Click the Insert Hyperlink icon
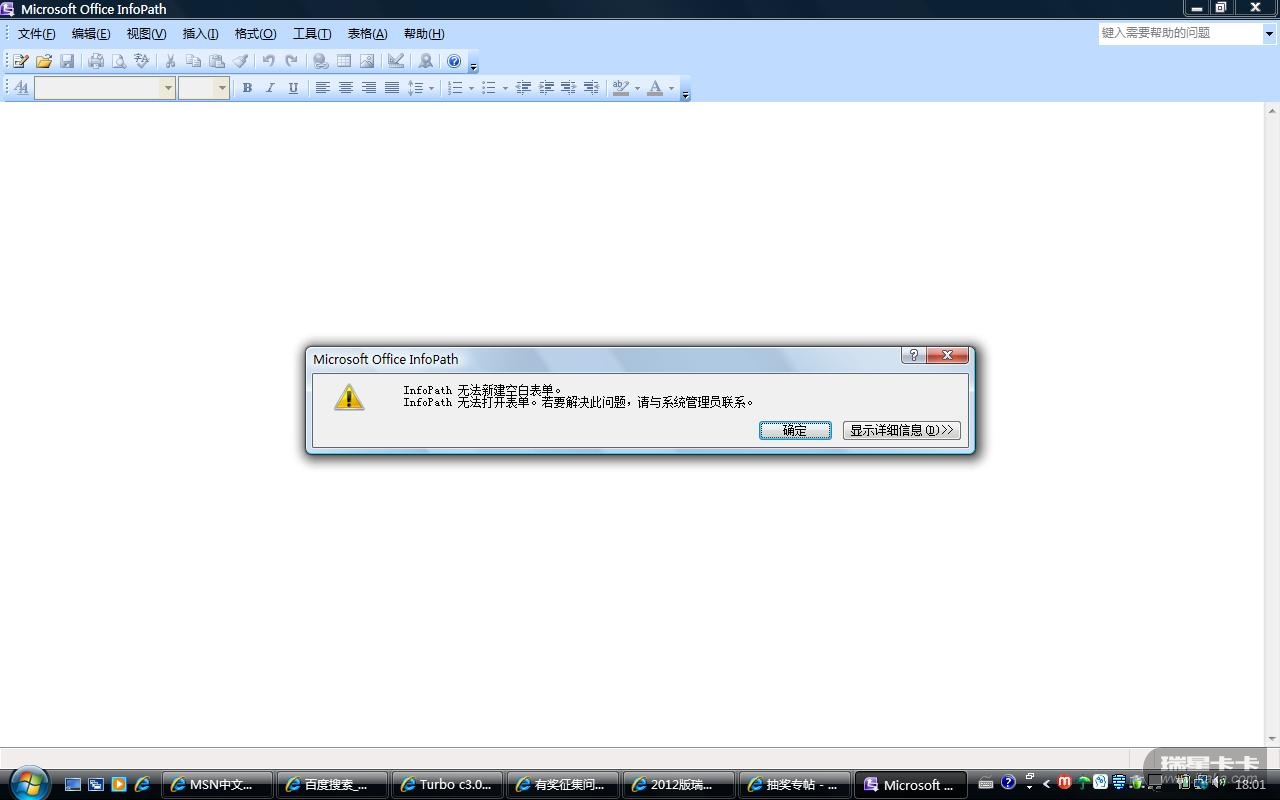 (x=320, y=61)
